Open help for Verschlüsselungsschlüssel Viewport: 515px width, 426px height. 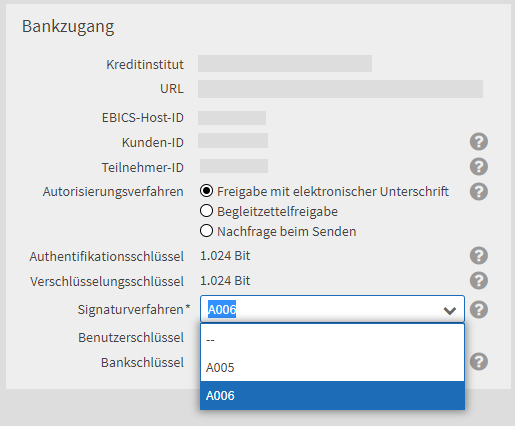tap(479, 281)
